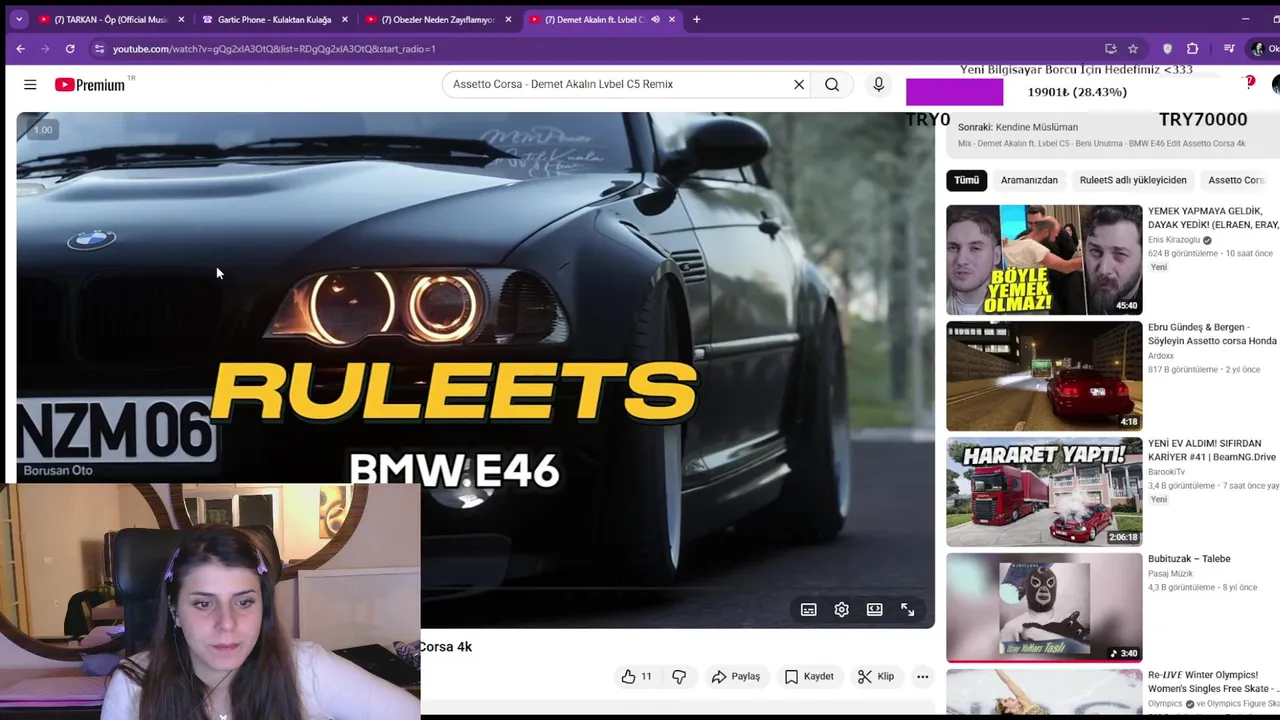The image size is (1280, 720).
Task: Close the TARKAN tab
Action: pyautogui.click(x=181, y=19)
